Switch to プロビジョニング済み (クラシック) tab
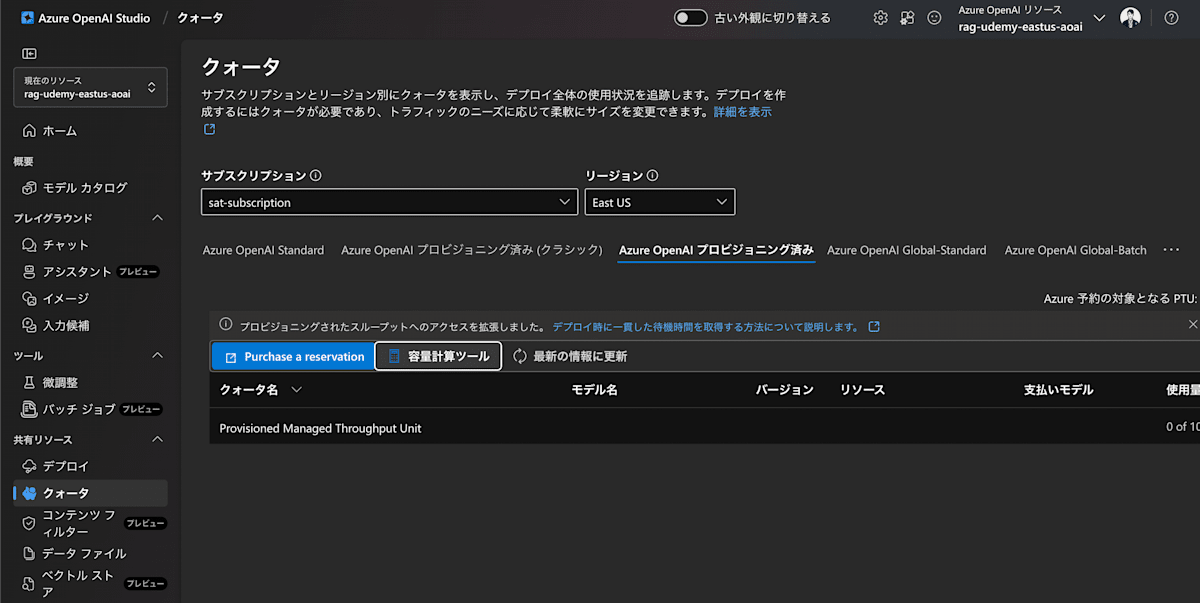Image resolution: width=1200 pixels, height=603 pixels. [472, 250]
